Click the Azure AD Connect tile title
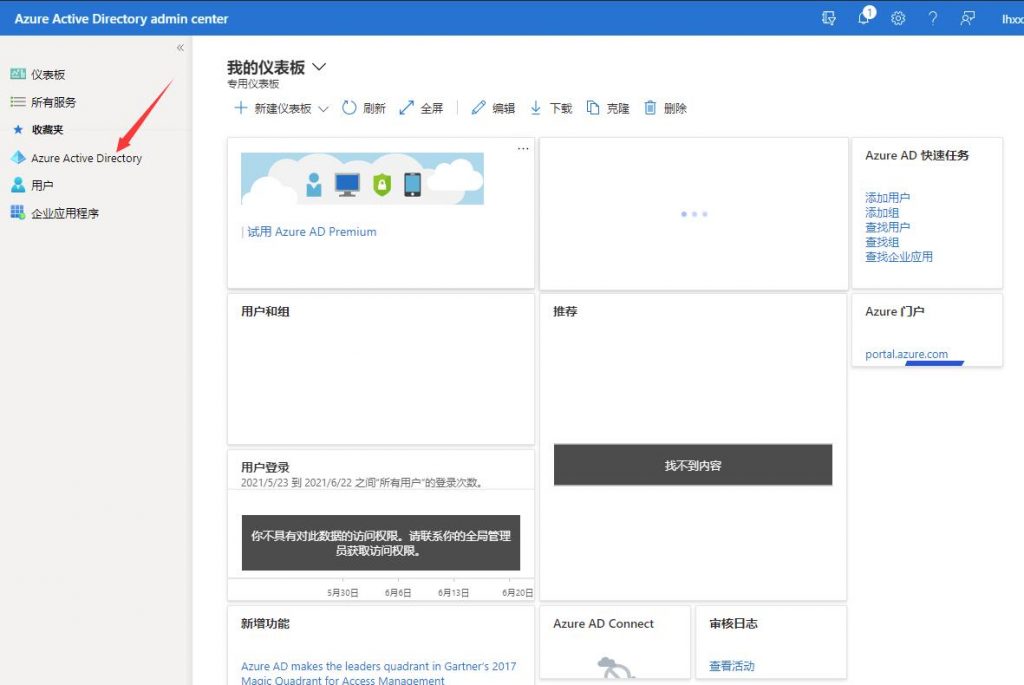Screen dimensions: 1024x685 click(603, 624)
